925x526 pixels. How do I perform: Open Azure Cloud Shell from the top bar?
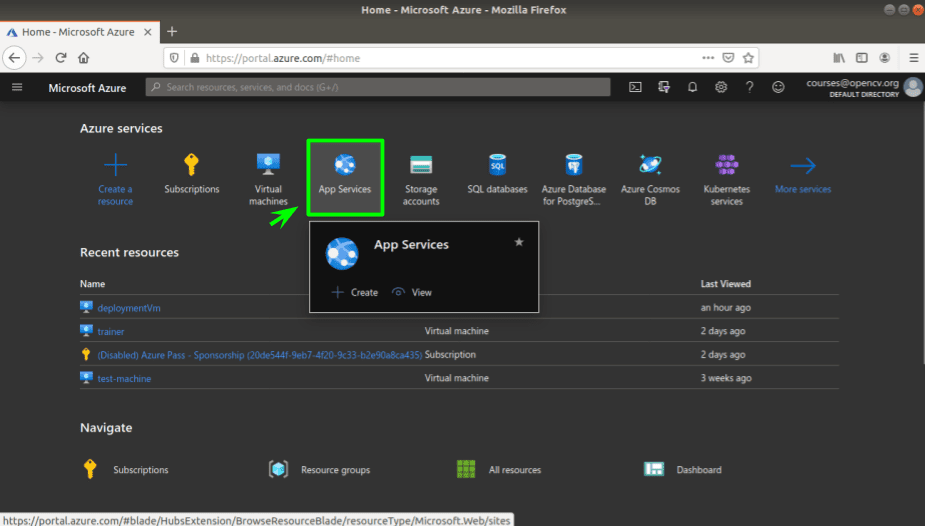pos(635,87)
